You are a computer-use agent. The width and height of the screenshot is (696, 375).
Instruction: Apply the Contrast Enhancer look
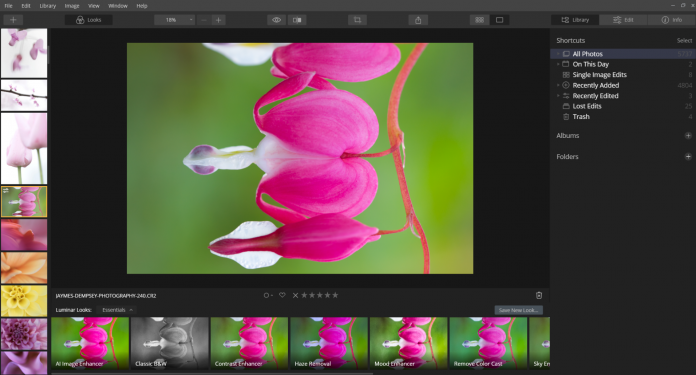pyautogui.click(x=249, y=343)
